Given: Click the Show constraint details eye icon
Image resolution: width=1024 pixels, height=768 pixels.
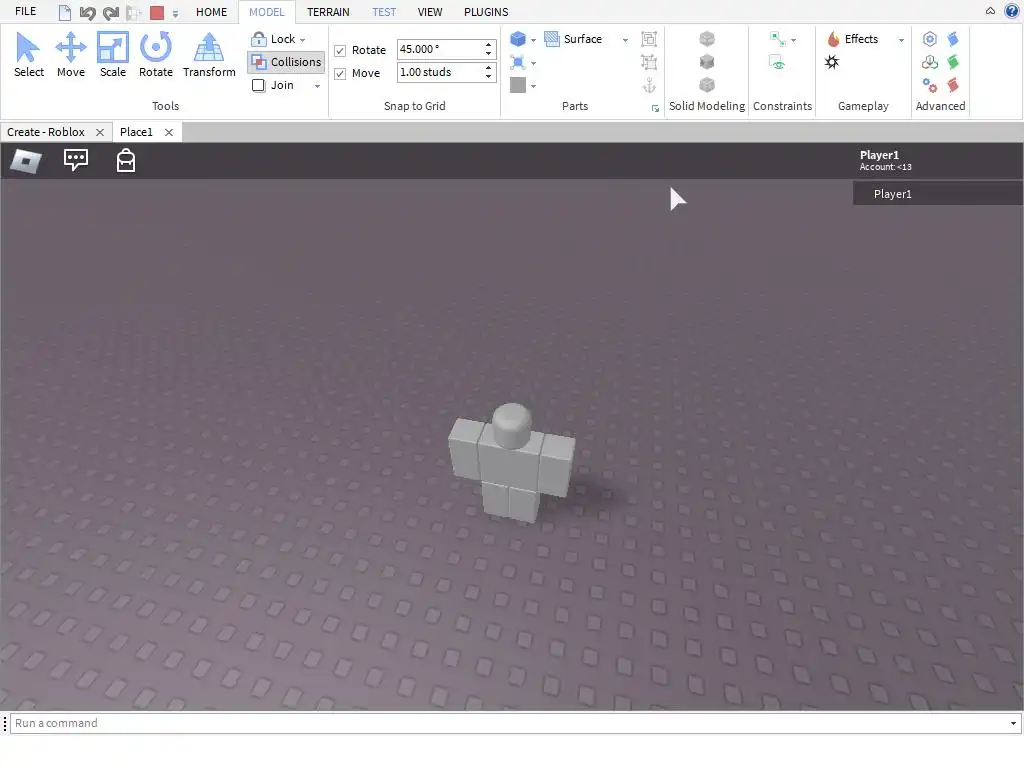Looking at the screenshot, I should (777, 63).
